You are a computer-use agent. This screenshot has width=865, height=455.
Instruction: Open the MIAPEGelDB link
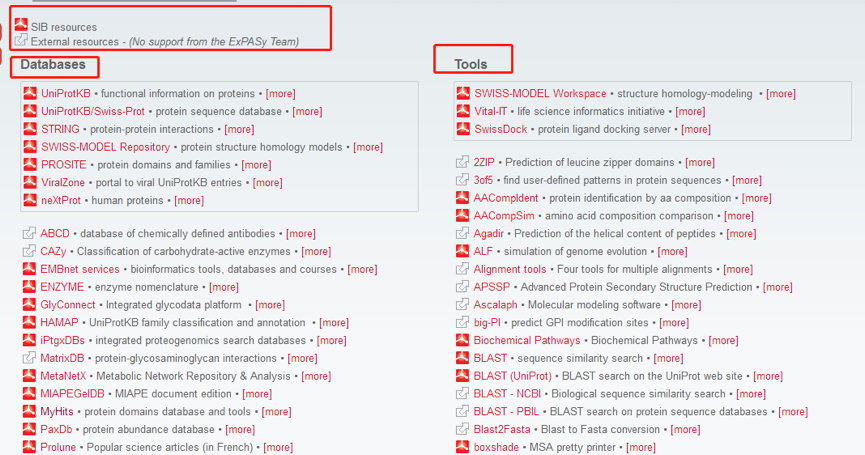72,394
